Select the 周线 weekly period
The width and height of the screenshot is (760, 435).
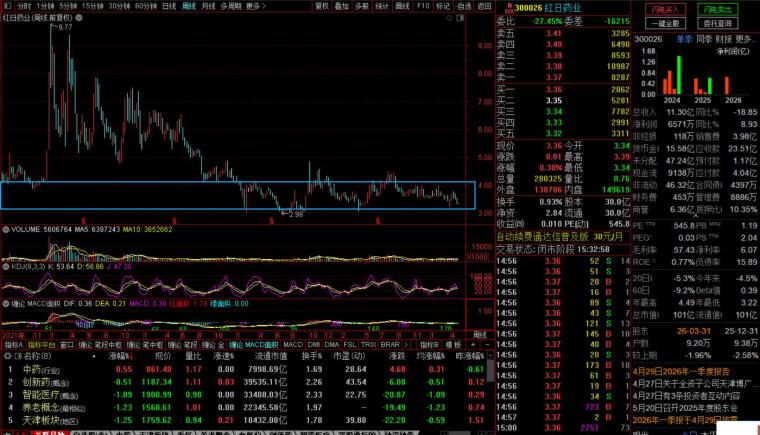(x=189, y=6)
